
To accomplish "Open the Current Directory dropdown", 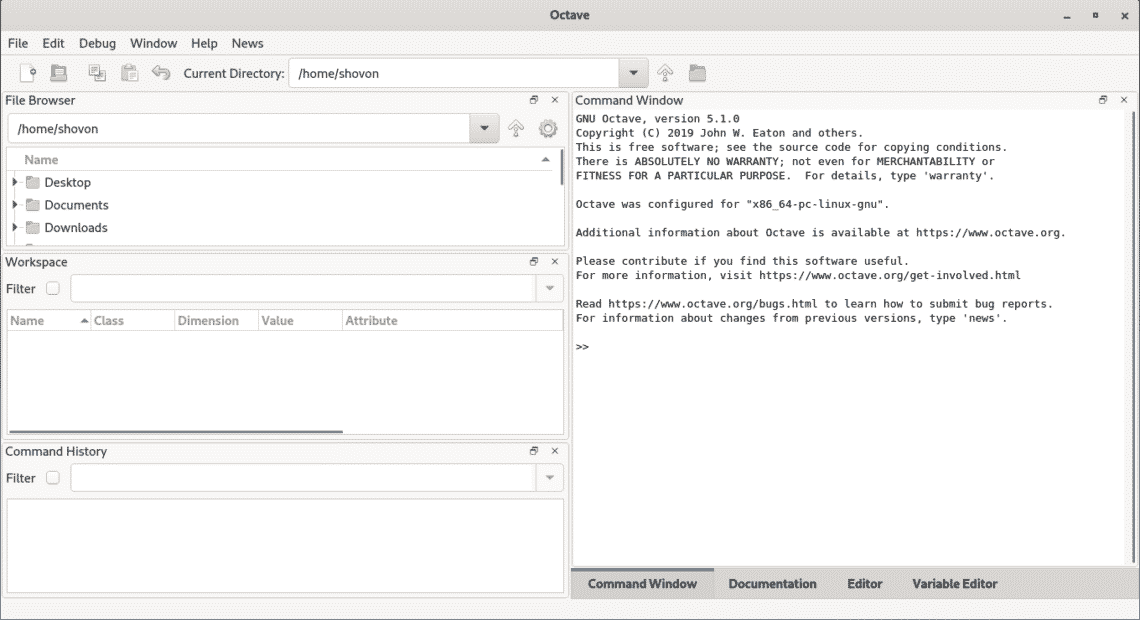I will click(633, 73).
